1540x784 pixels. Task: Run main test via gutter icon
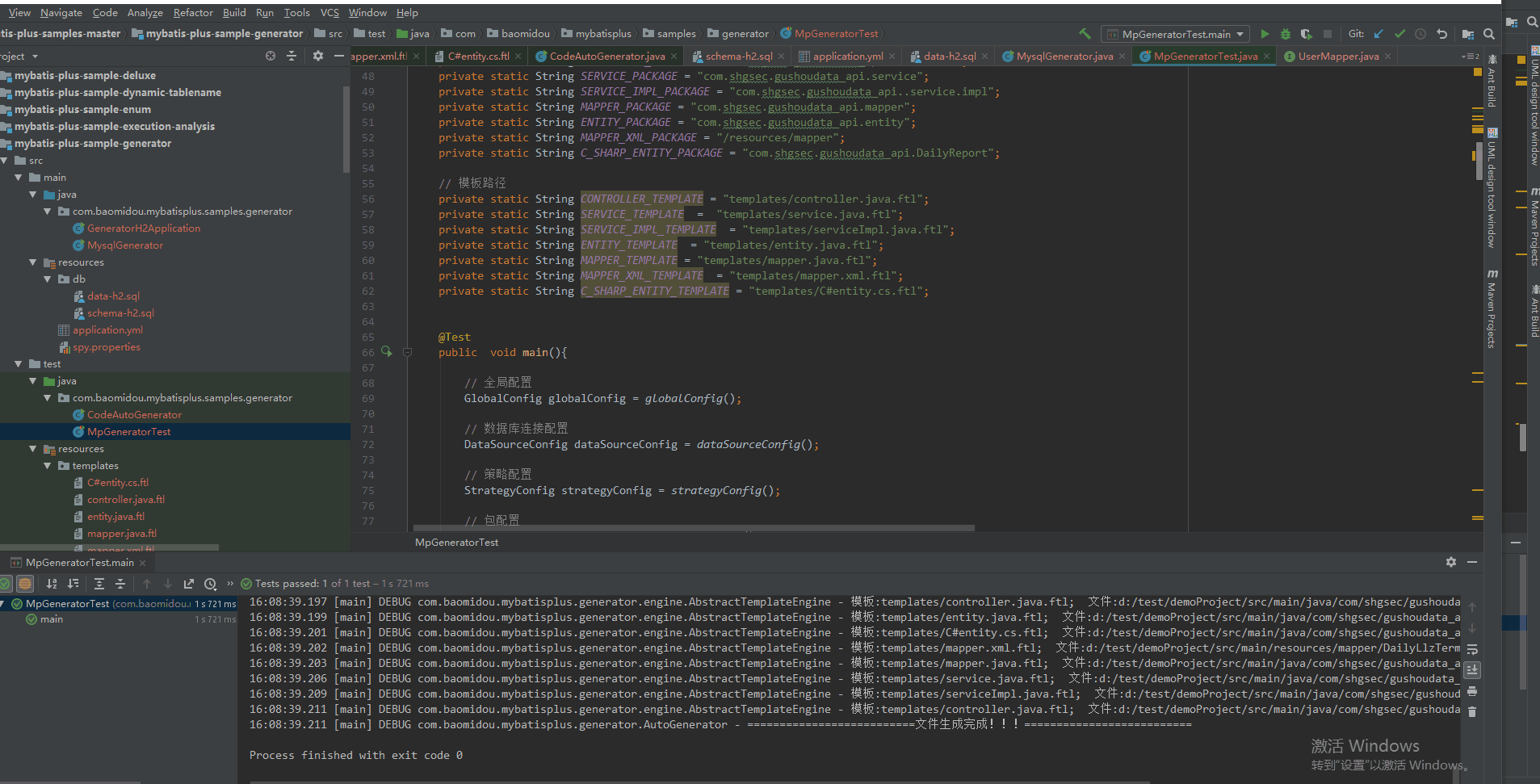point(386,352)
